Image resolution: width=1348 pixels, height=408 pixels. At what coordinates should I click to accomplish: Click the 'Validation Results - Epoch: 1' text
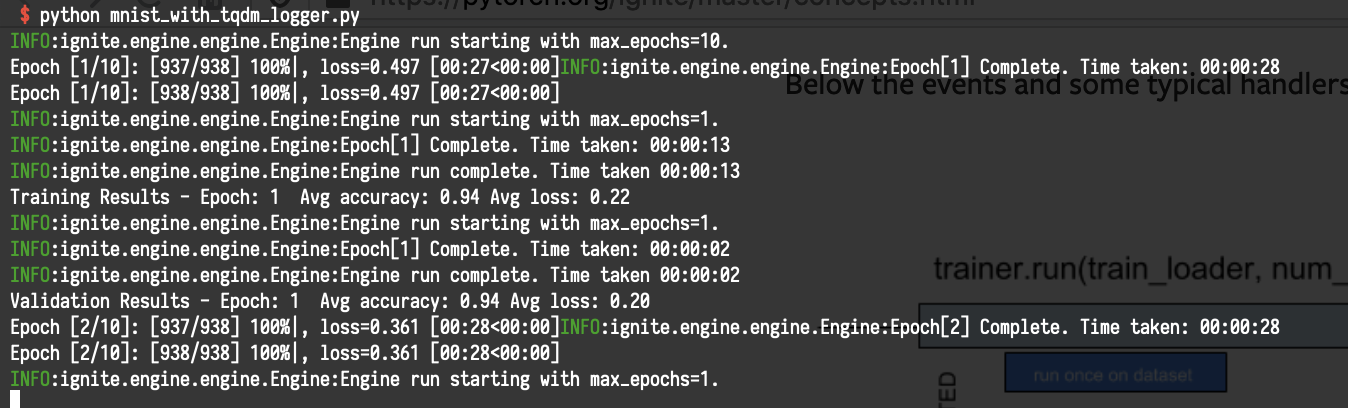145,301
